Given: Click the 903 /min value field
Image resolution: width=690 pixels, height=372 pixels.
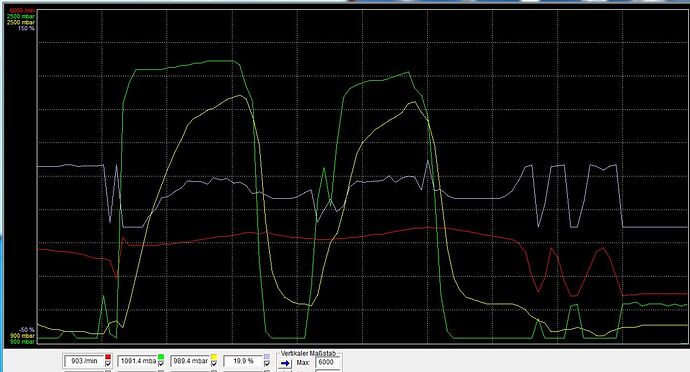Looking at the screenshot, I should 84,361.
